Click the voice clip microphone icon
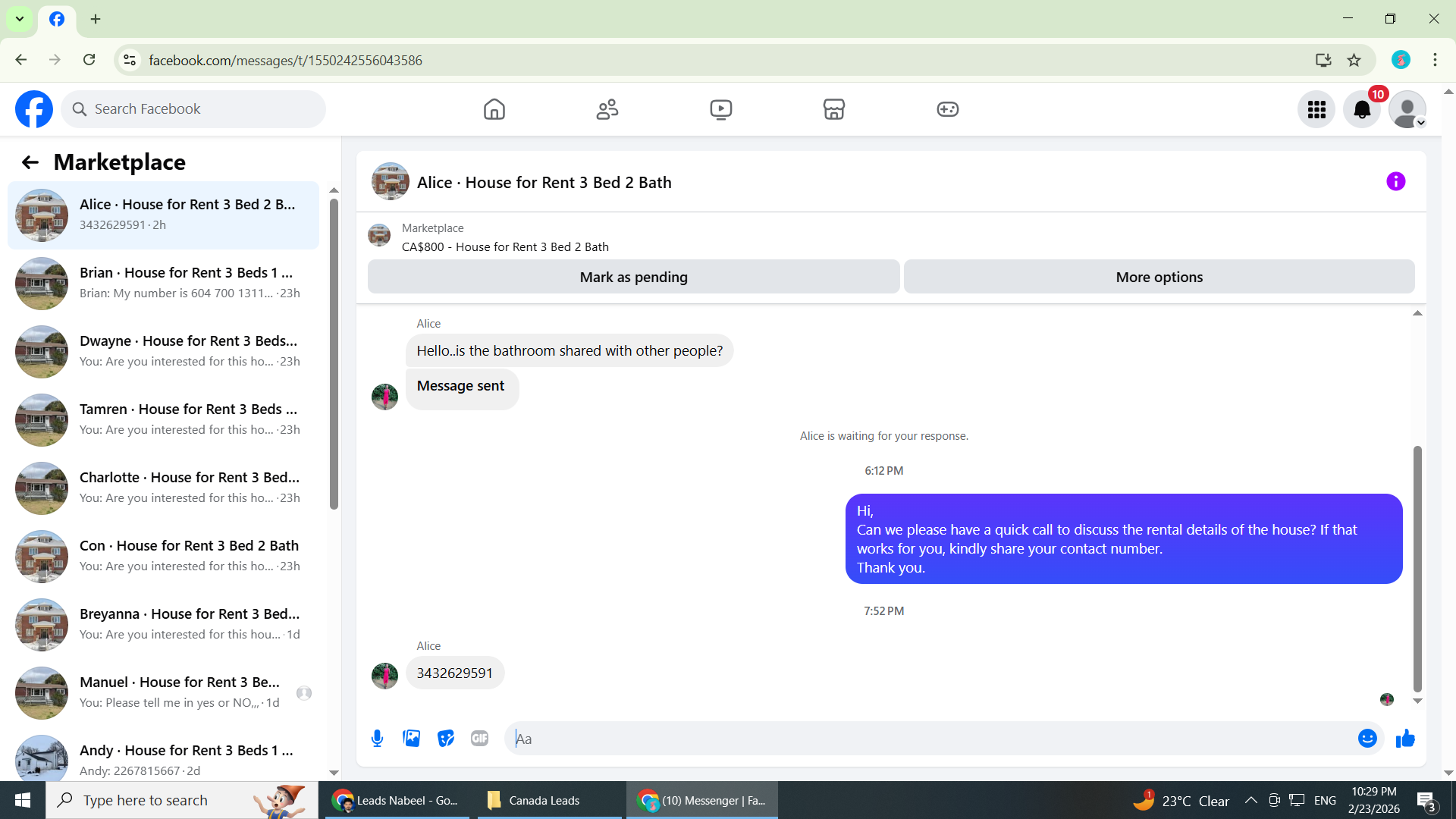This screenshot has width=1456, height=819. (377, 739)
